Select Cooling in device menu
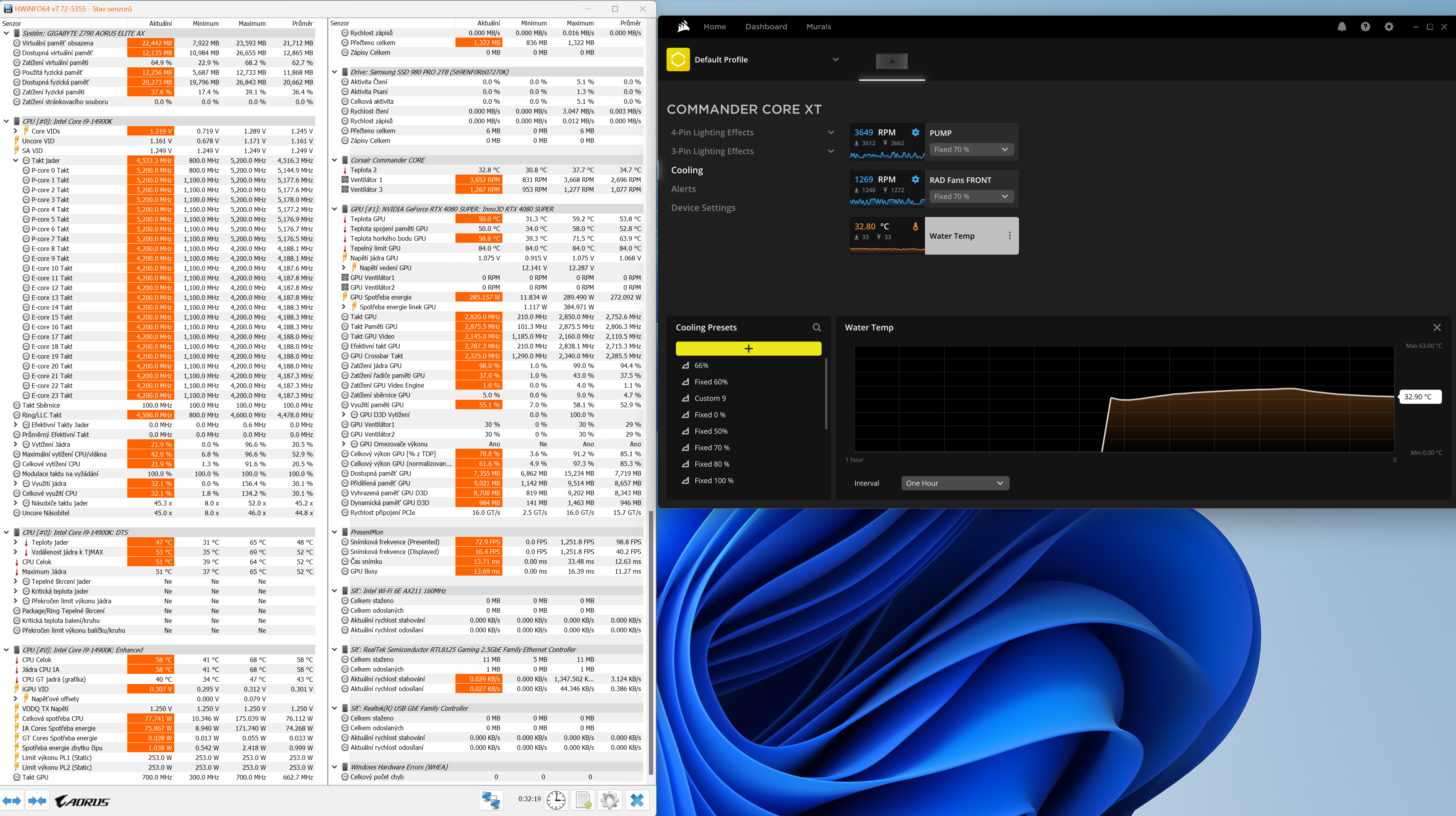The height and width of the screenshot is (816, 1456). coord(687,170)
